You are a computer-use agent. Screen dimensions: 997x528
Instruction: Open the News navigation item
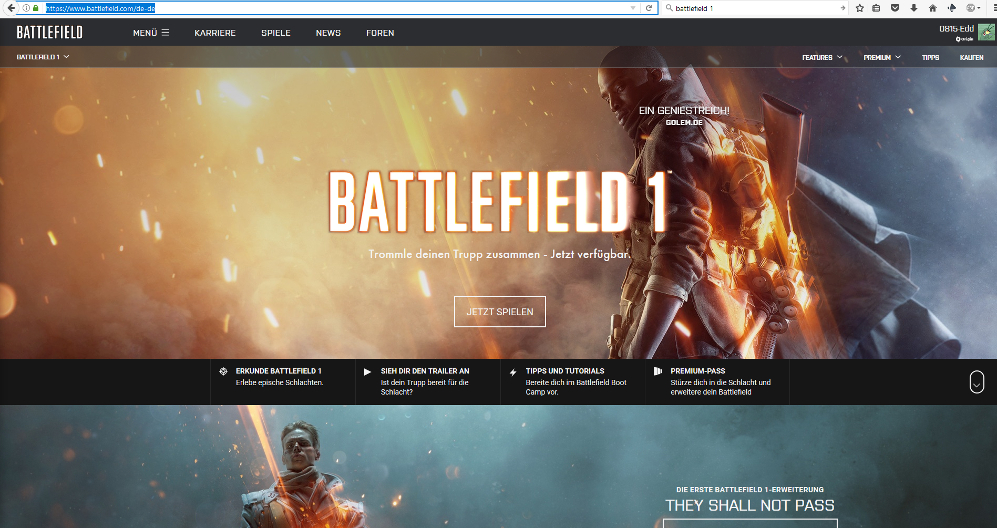tap(328, 33)
